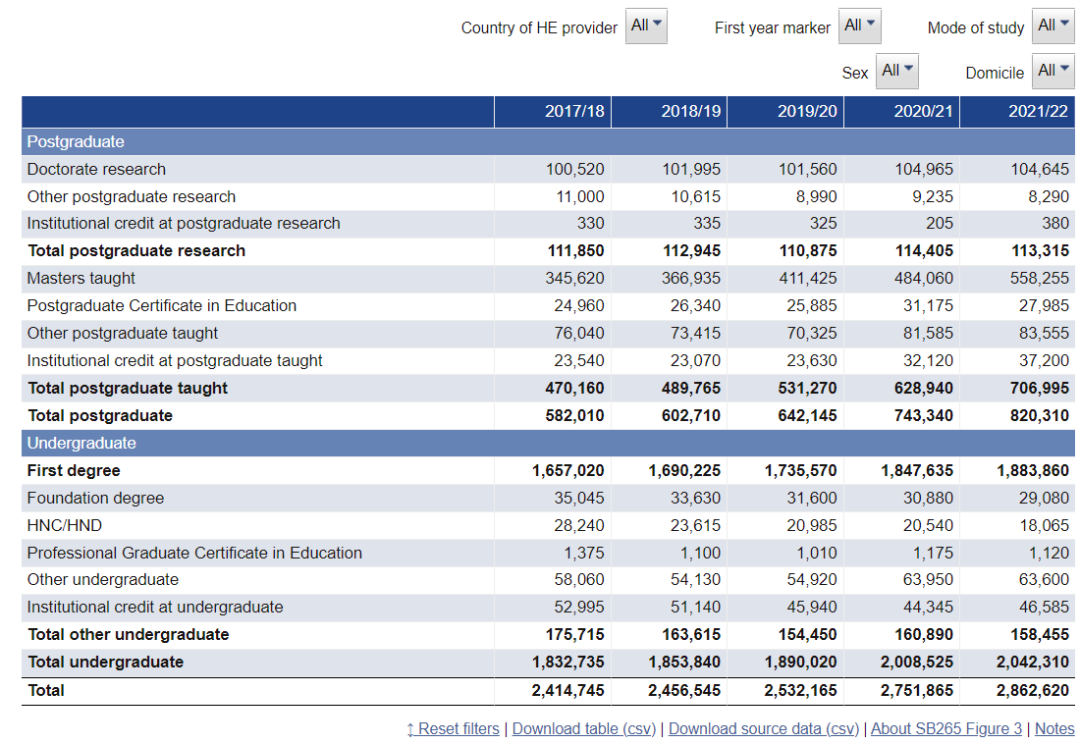Image resolution: width=1080 pixels, height=744 pixels.
Task: Click value 1,100 in 2018/19 column
Action: click(700, 553)
